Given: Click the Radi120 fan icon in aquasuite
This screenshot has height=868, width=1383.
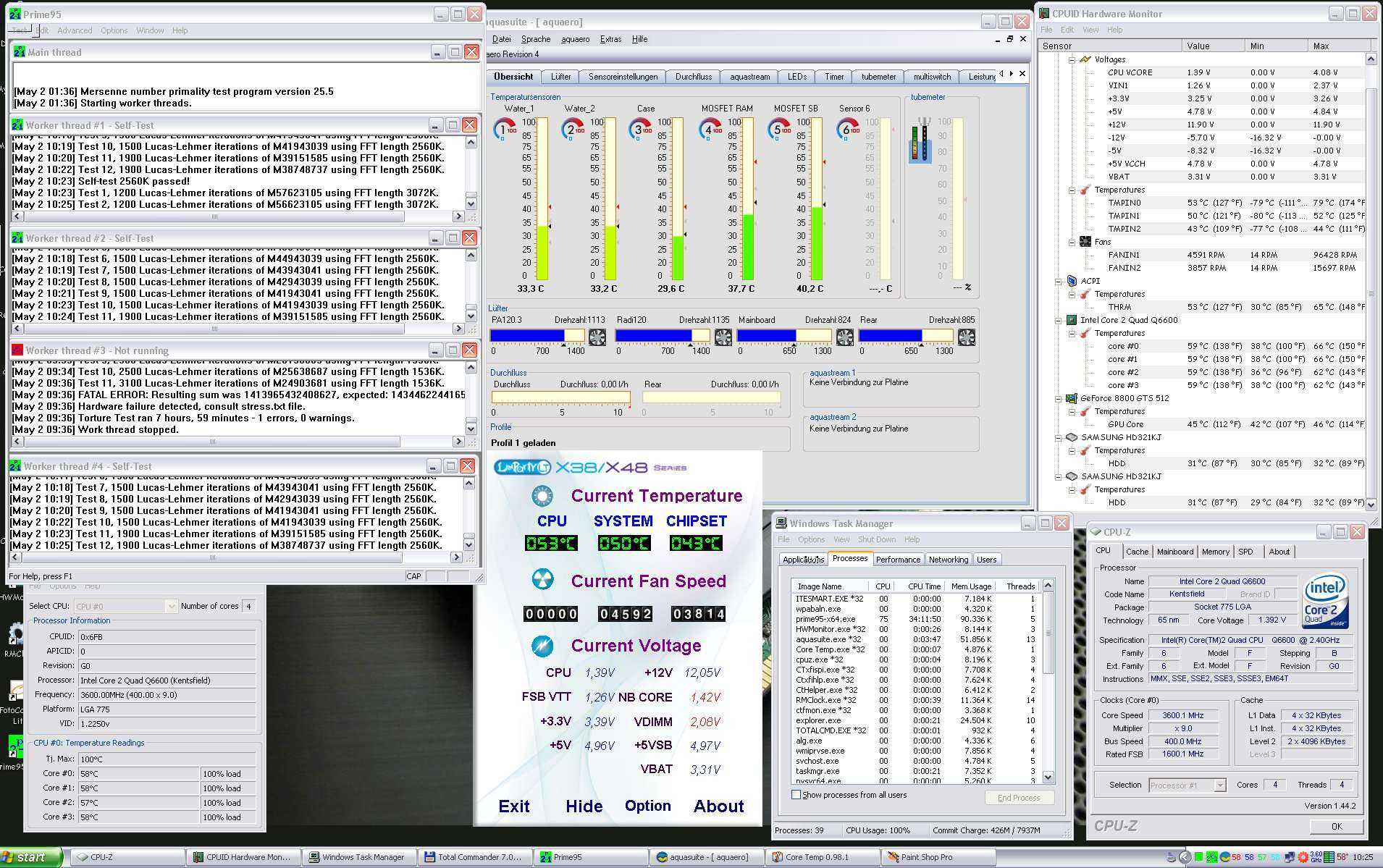Looking at the screenshot, I should point(723,337).
